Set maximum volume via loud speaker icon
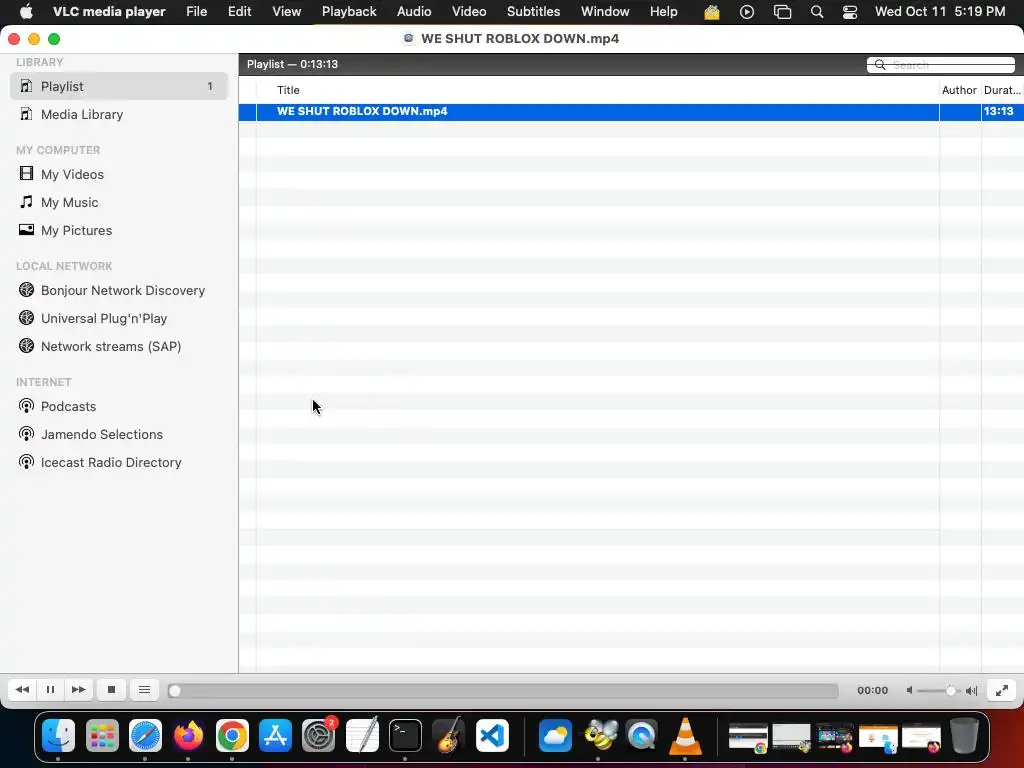 [972, 690]
